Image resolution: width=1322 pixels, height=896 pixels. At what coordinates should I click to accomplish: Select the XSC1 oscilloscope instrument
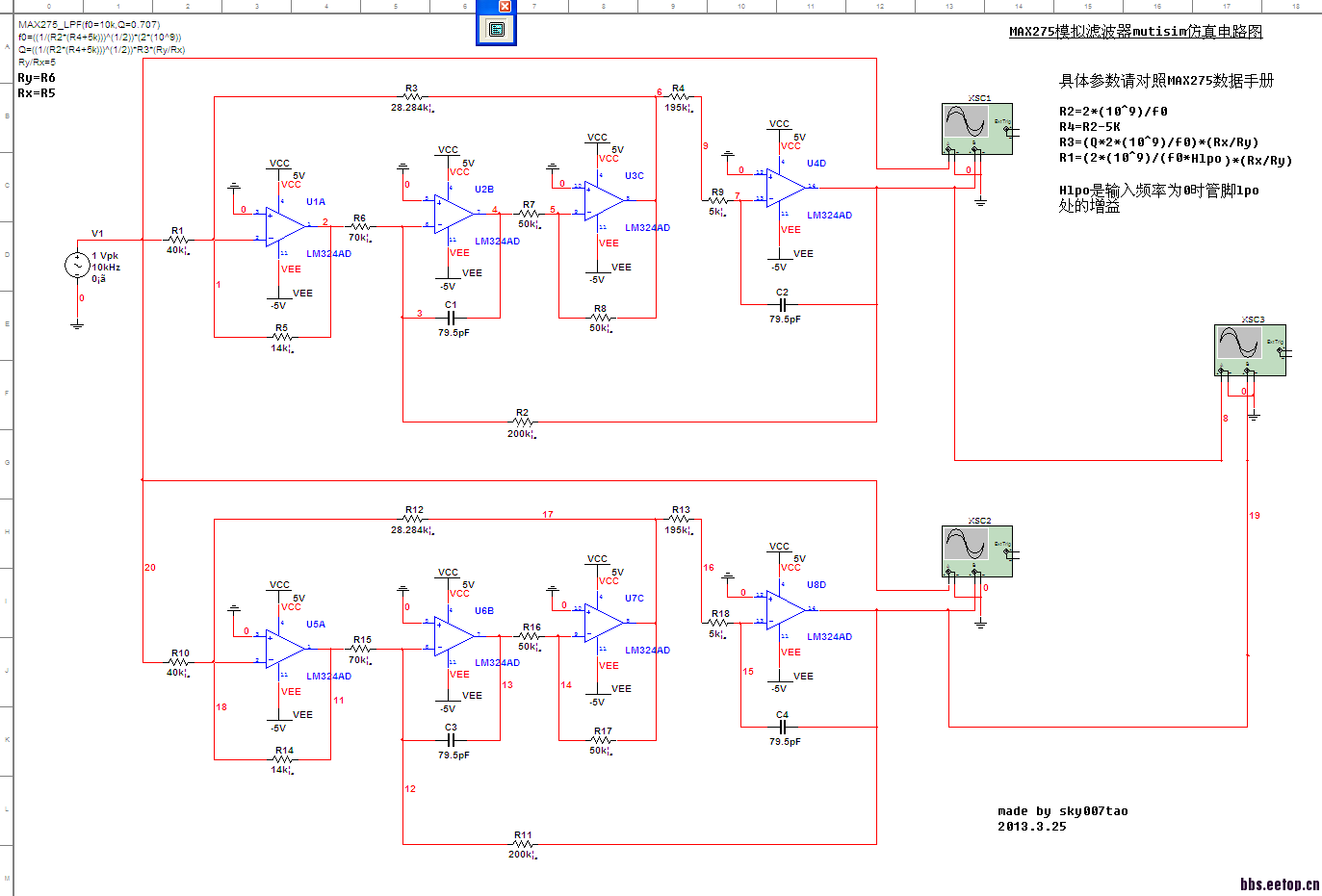(x=977, y=129)
